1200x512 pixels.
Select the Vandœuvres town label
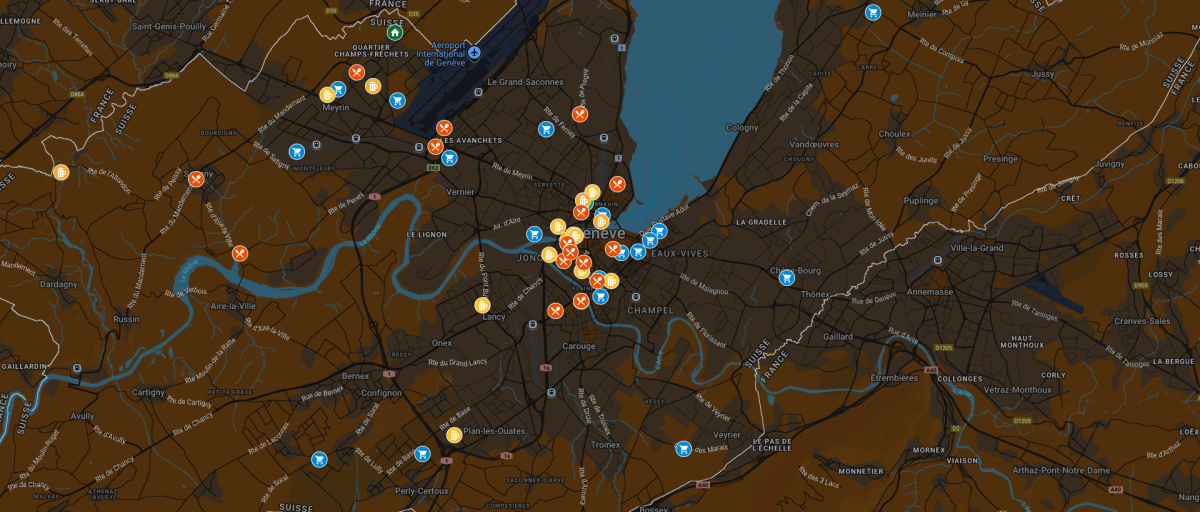(x=812, y=144)
